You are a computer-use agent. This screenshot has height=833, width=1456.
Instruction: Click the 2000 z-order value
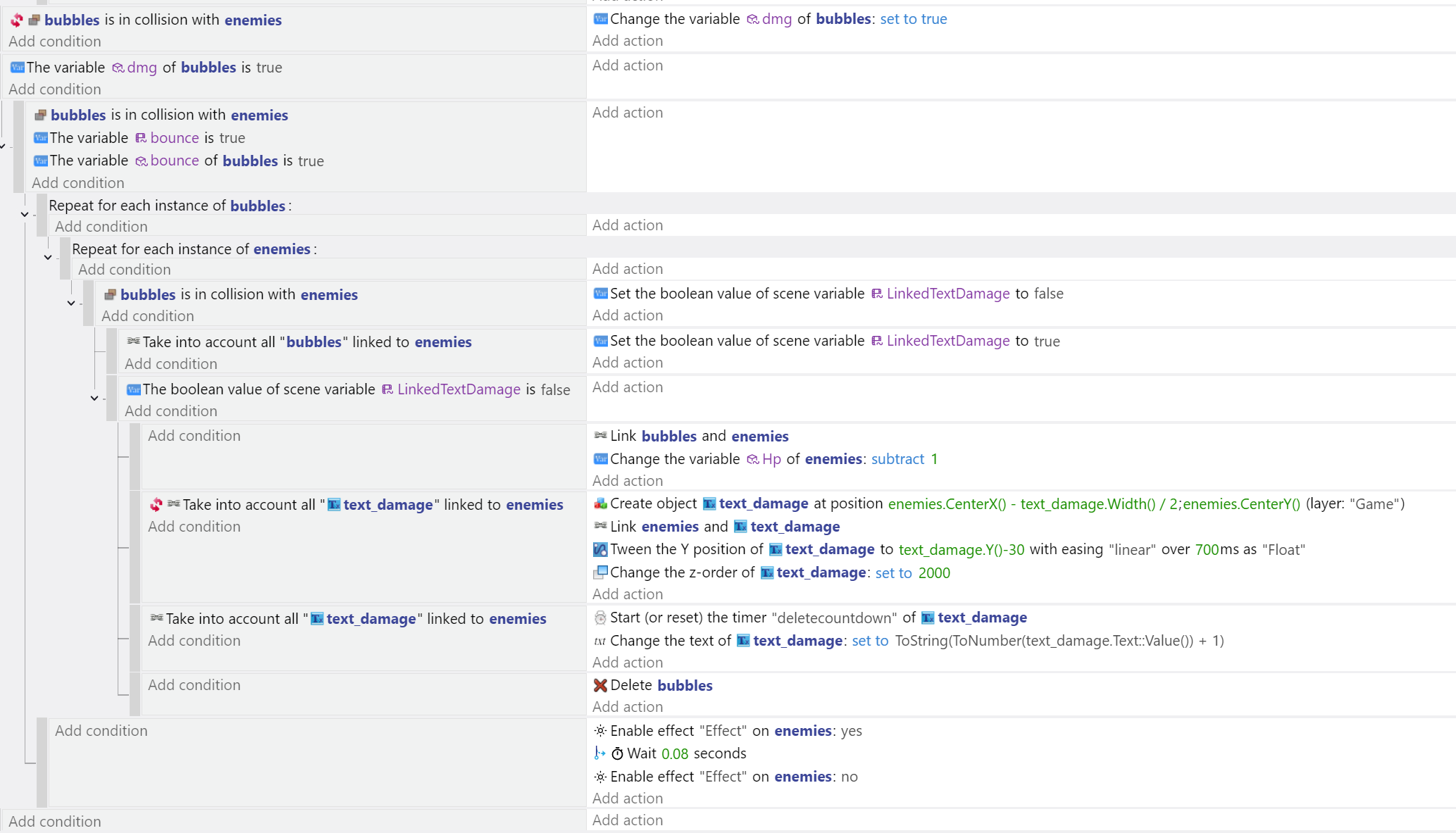pos(934,572)
